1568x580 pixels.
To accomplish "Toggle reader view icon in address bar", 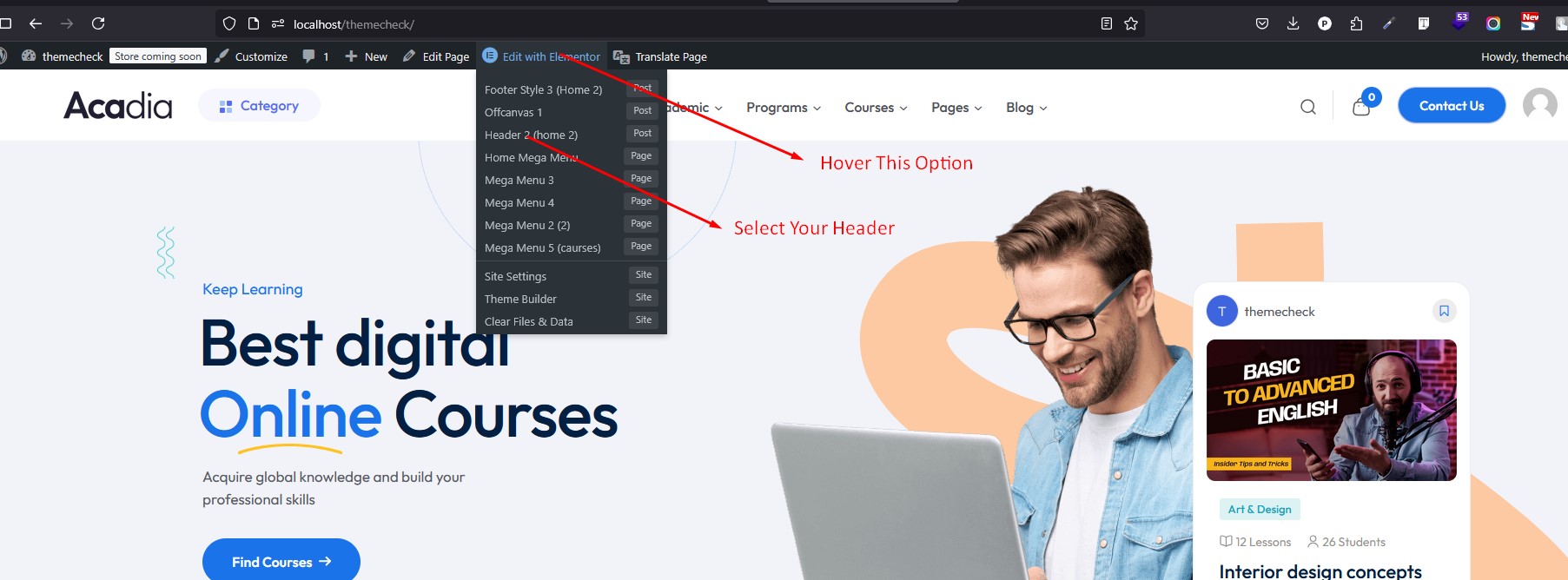I will tap(1106, 23).
